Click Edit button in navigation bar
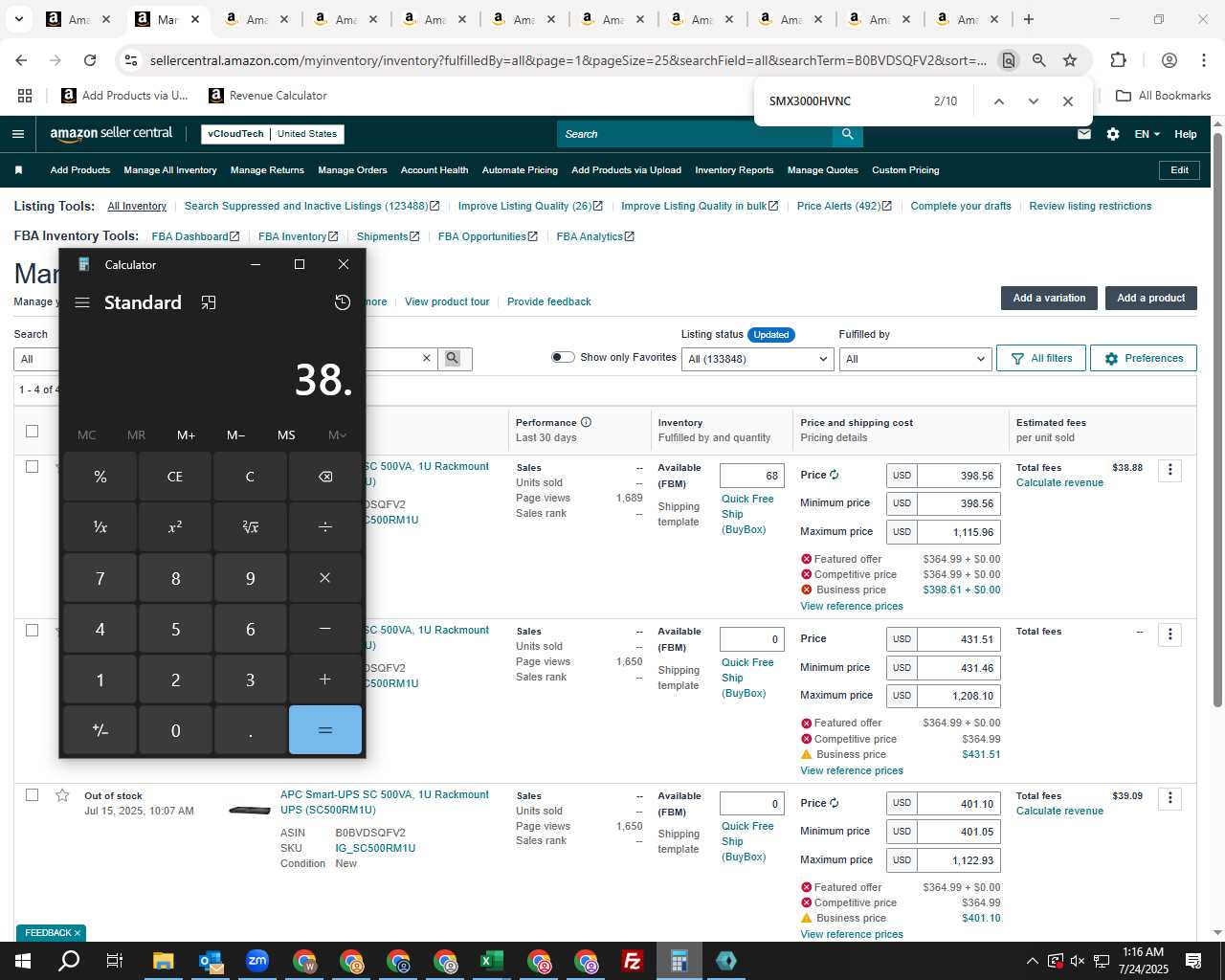 [1179, 170]
